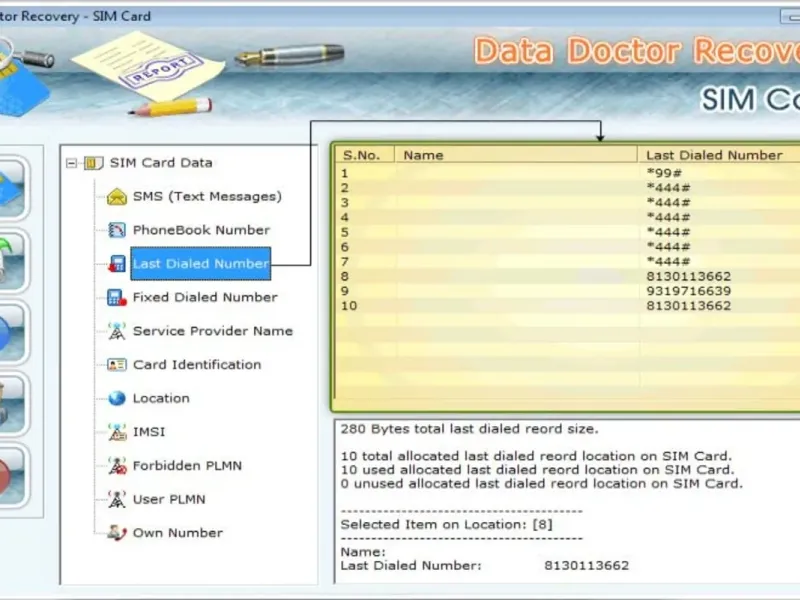Click 'Selected Item on Location: [8]' text
Image resolution: width=800 pixels, height=600 pixels.
pyautogui.click(x=446, y=524)
